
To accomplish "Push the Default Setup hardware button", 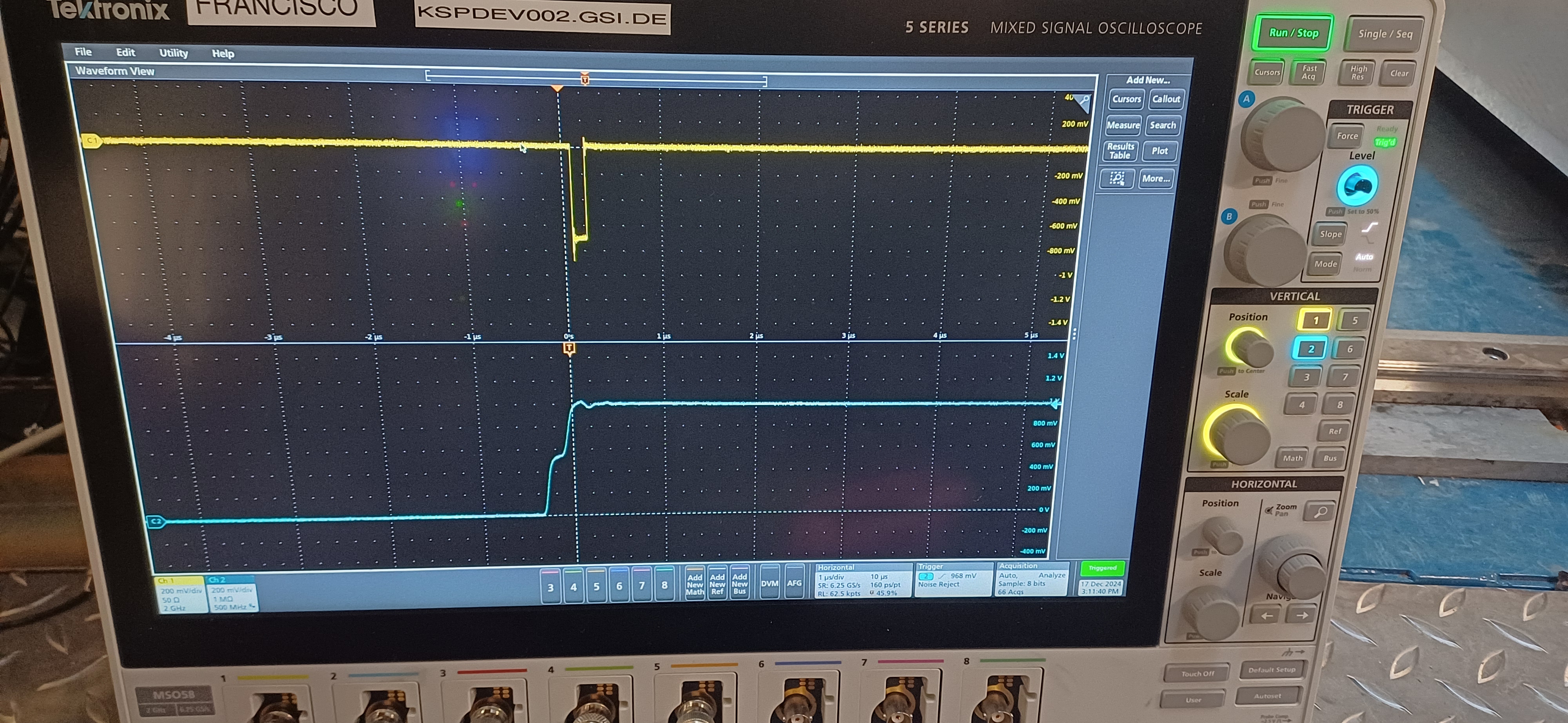I will (x=1272, y=670).
